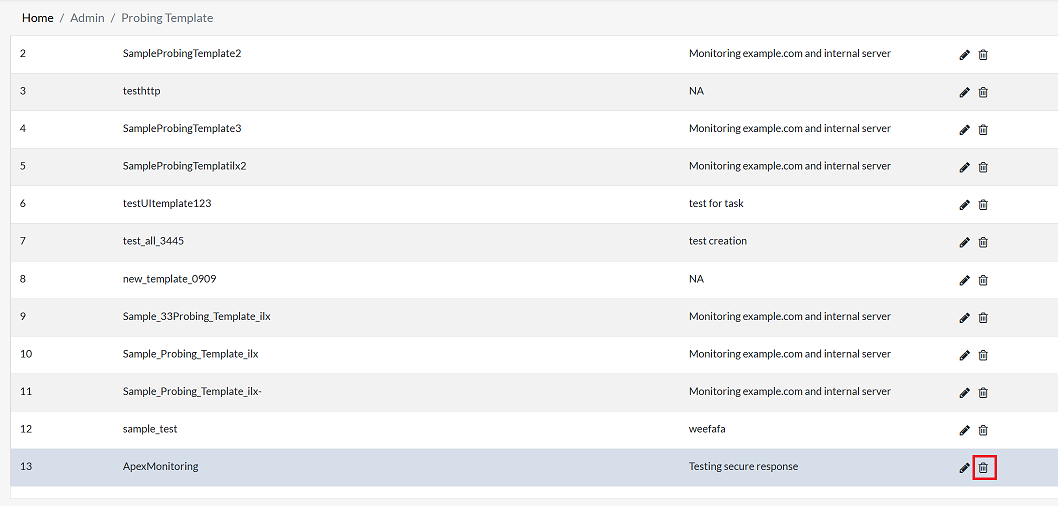The height and width of the screenshot is (506, 1058).
Task: Remove the SampleProbingTemplate3 row
Action: [x=983, y=130]
